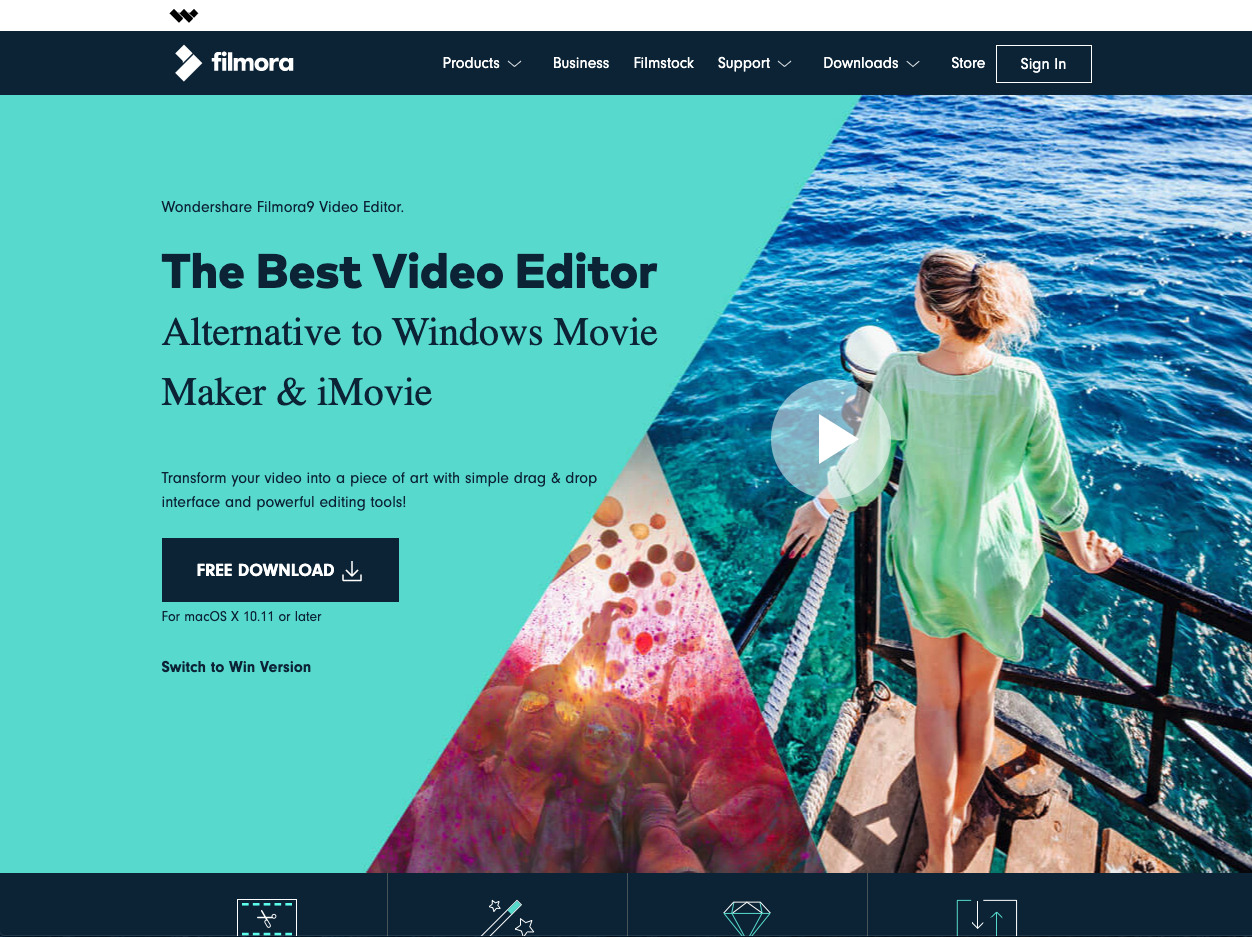Click "Alternative to Windows Movie" subtitle text
The image size is (1252, 937).
click(x=409, y=332)
